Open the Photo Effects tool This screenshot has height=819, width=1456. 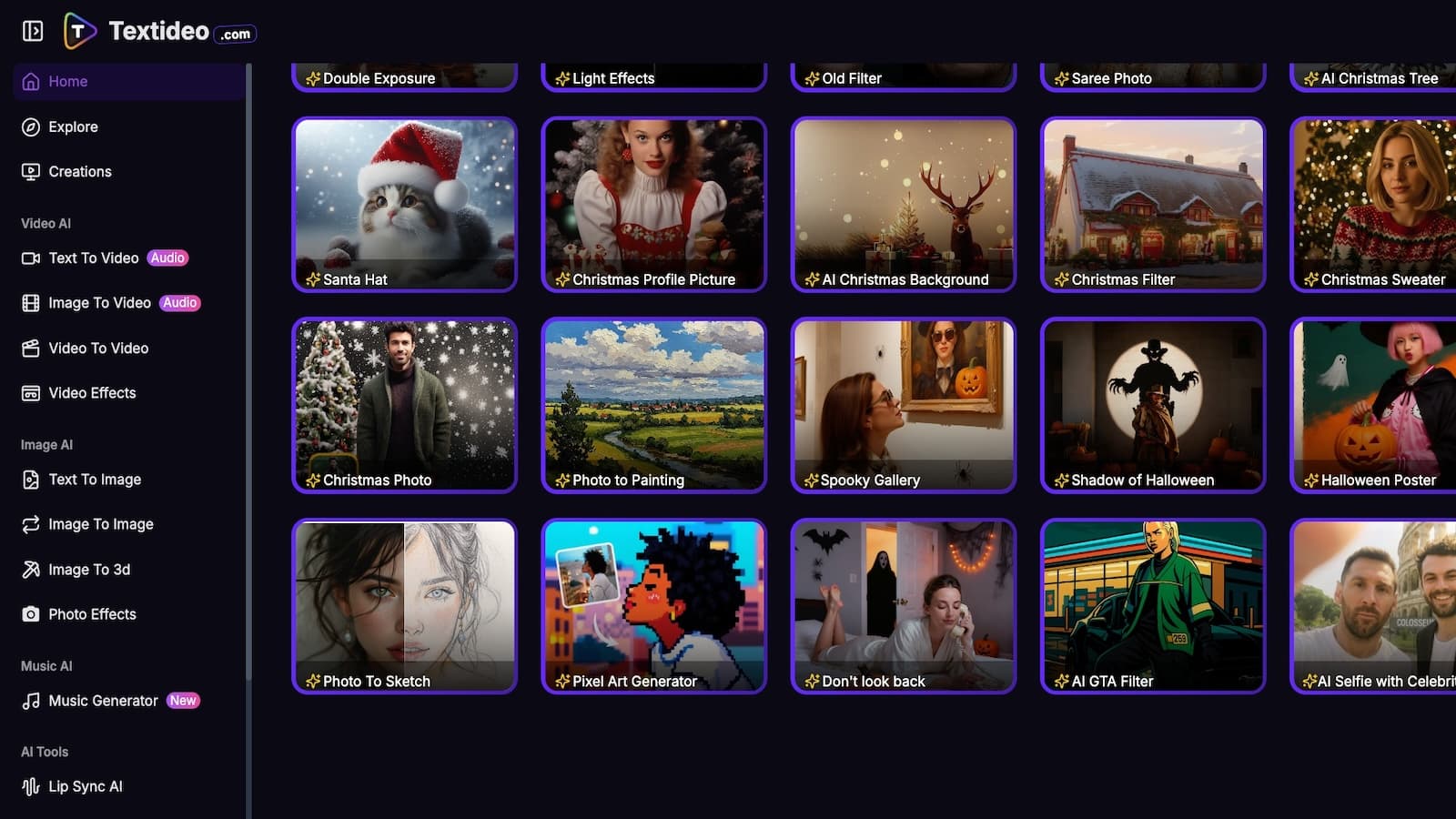[x=92, y=614]
